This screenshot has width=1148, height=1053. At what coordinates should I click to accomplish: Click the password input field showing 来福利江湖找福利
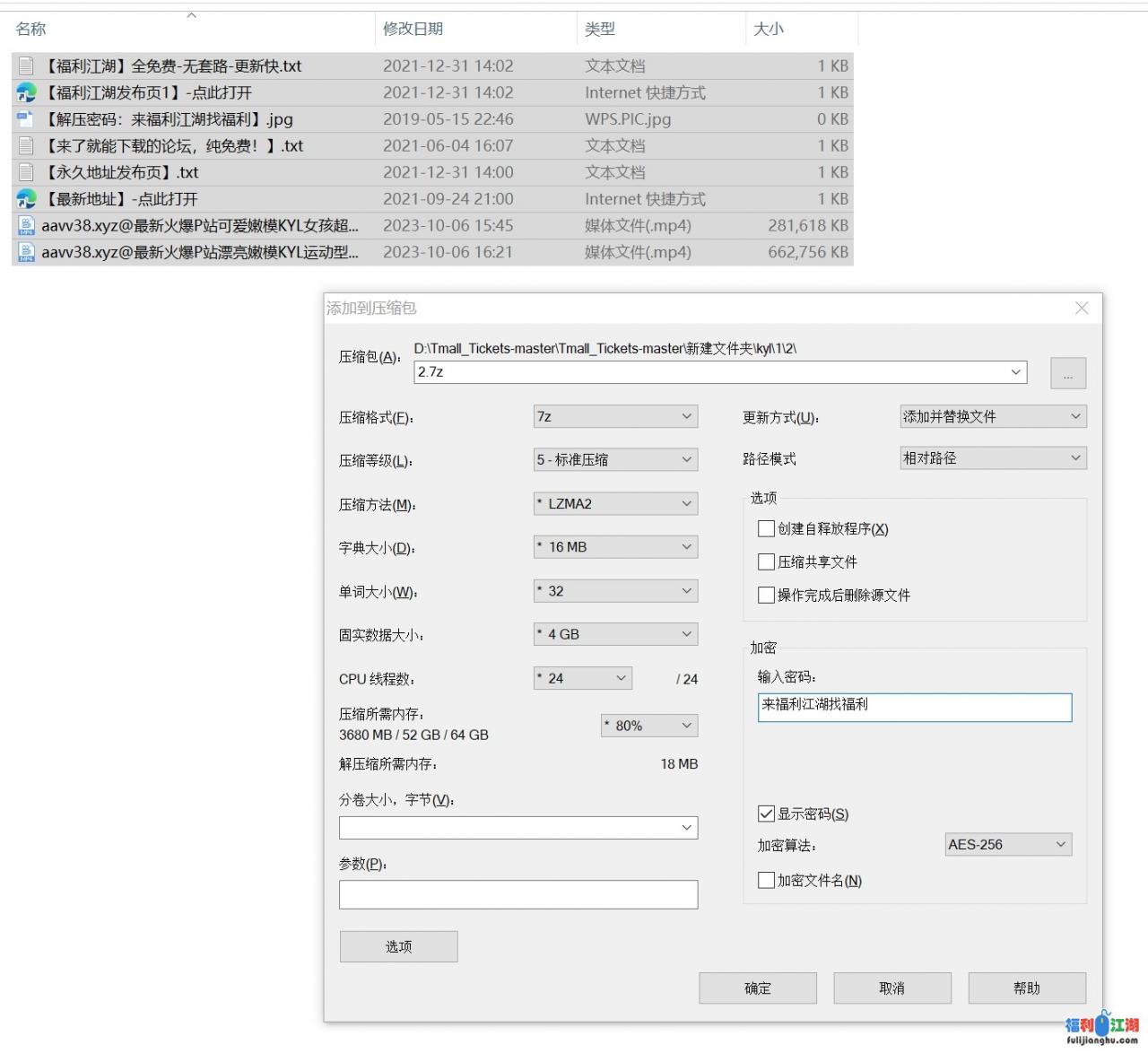(914, 708)
